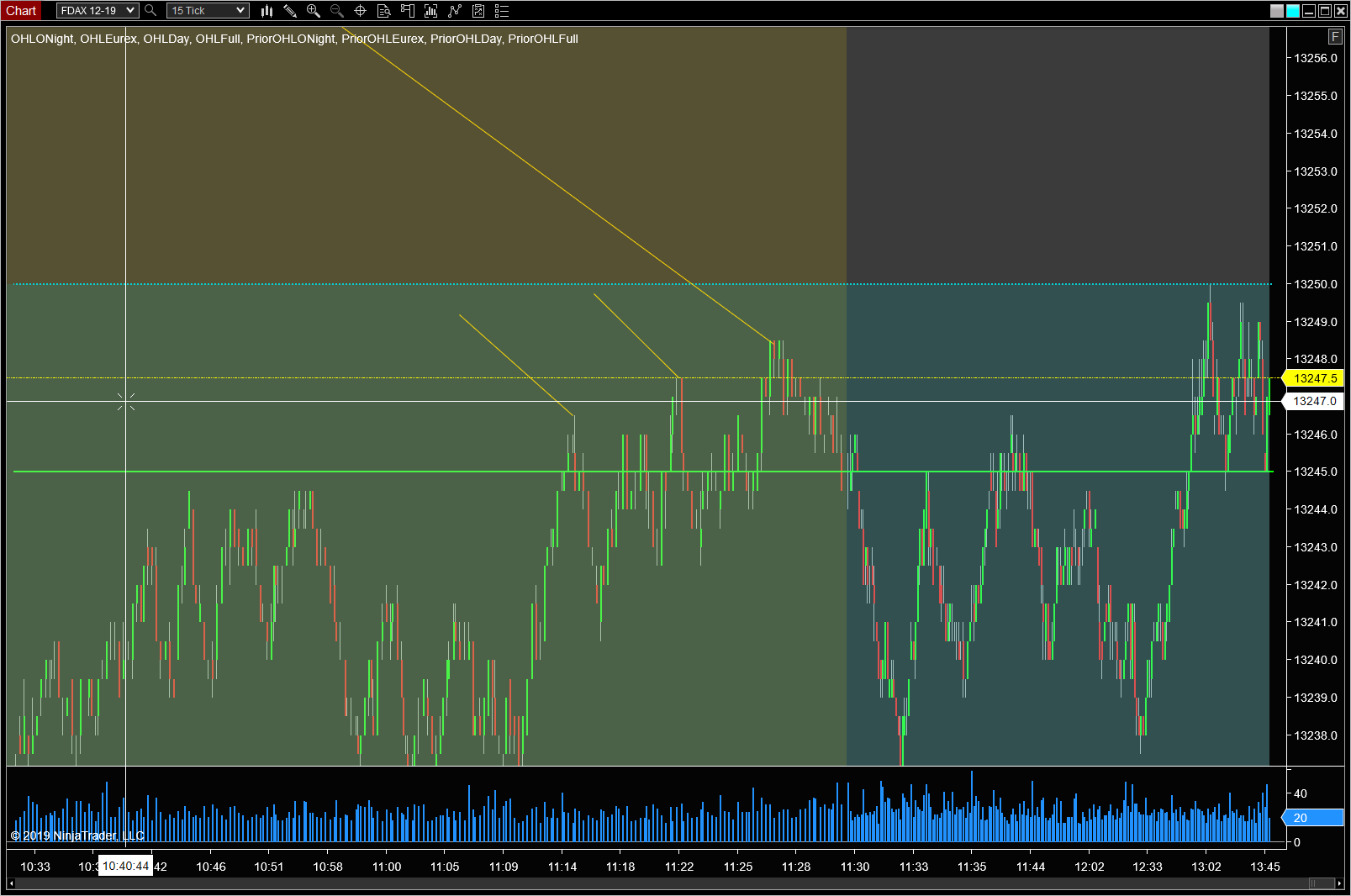The width and height of the screenshot is (1351, 896).
Task: Click the cyan link color swatch
Action: pos(1293,11)
